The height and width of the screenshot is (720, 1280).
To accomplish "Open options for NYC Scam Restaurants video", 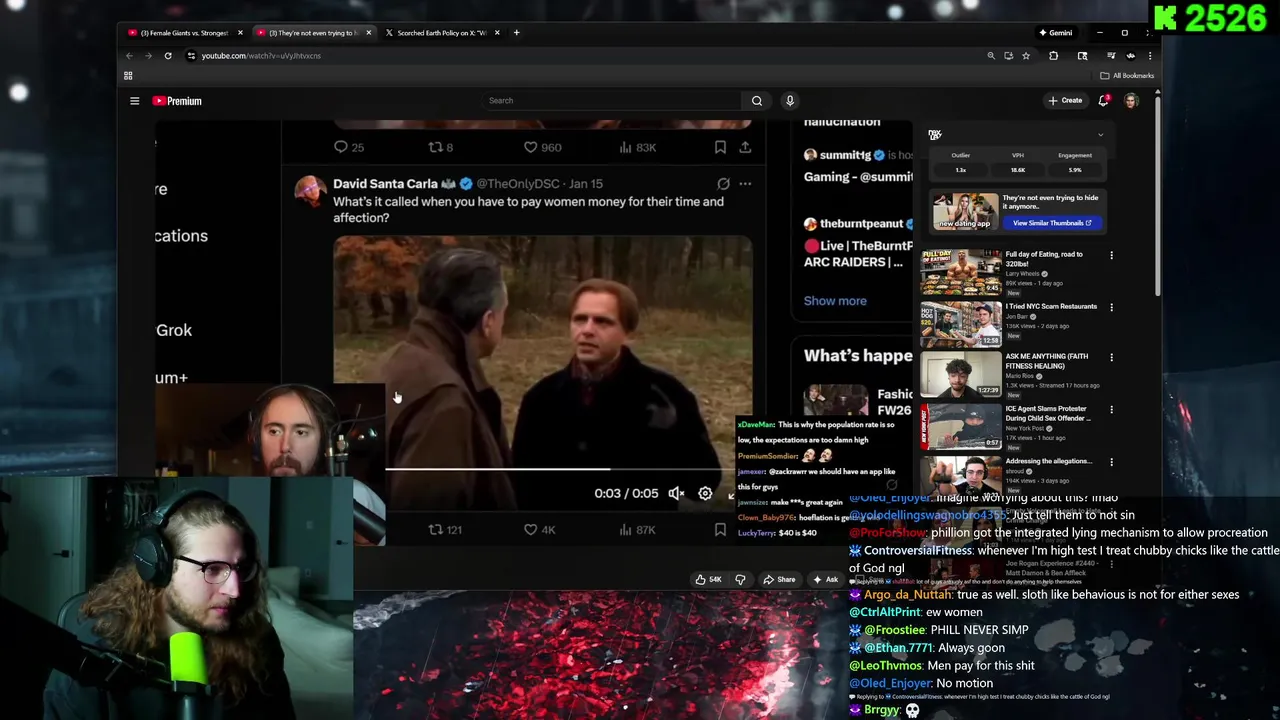I will pos(1111,307).
